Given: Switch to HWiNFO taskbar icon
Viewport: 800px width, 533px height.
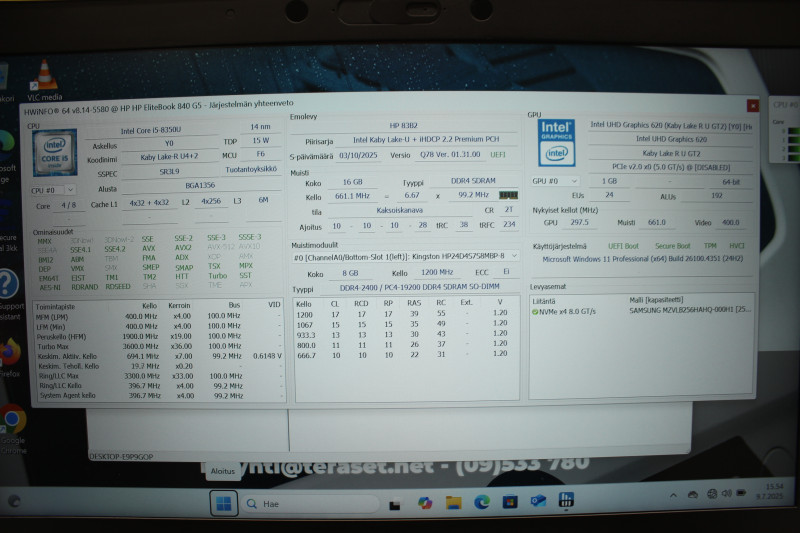Looking at the screenshot, I should [x=566, y=500].
